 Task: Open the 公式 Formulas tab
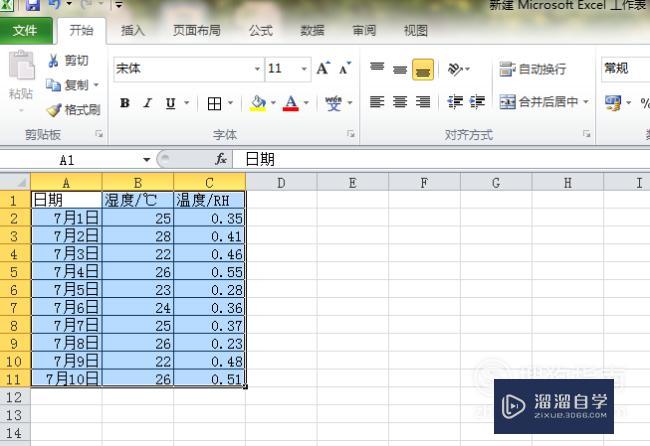(x=261, y=31)
